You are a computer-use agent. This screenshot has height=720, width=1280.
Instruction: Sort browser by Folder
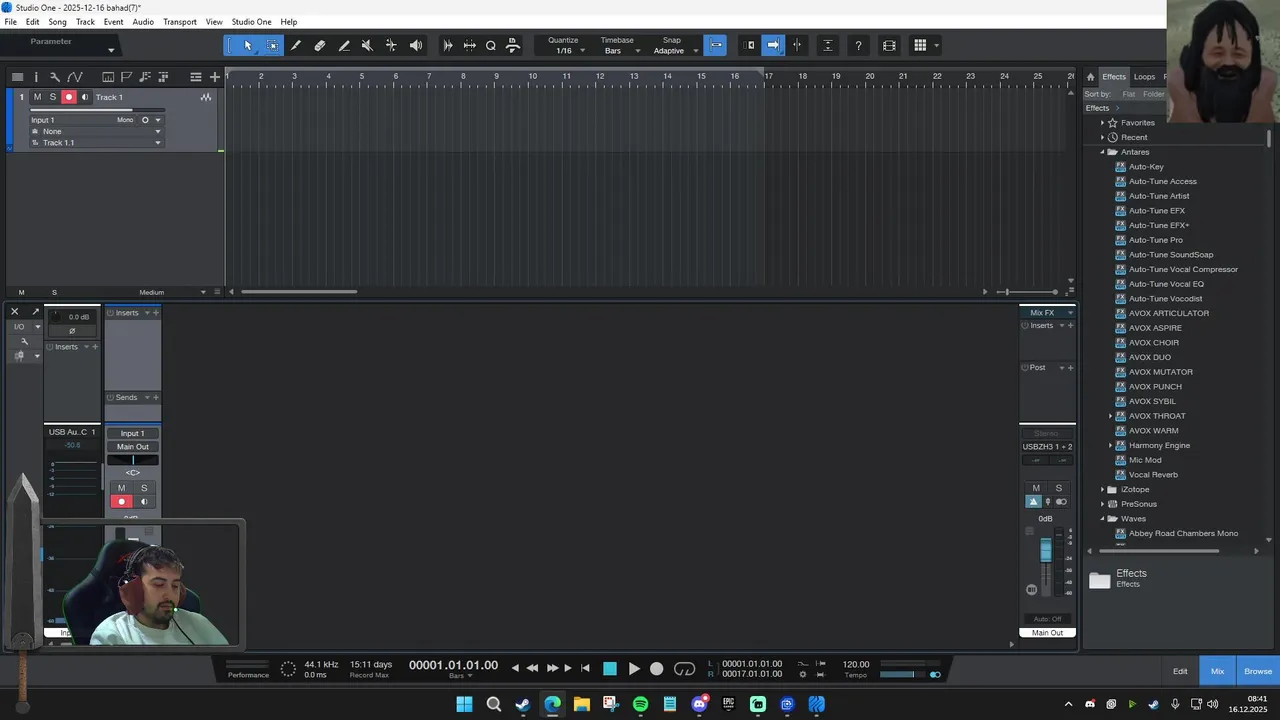tap(1154, 94)
